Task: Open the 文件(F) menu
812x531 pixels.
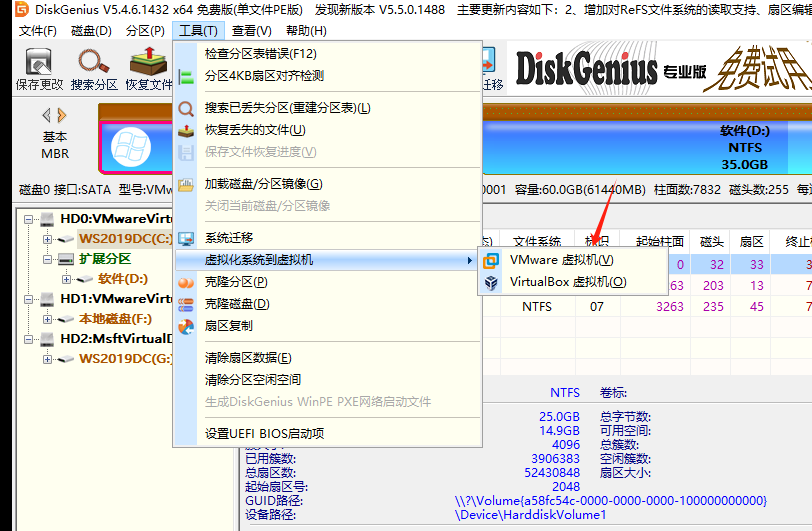Action: coord(38,31)
